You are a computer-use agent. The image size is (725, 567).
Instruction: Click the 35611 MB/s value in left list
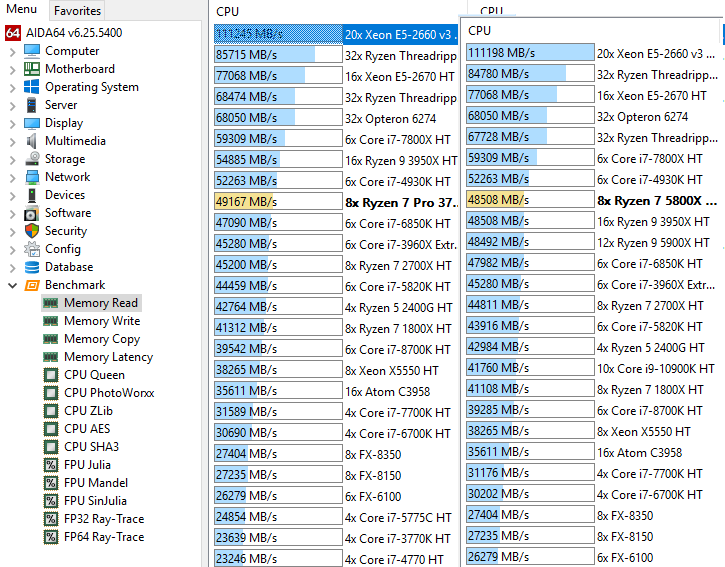[x=246, y=391]
